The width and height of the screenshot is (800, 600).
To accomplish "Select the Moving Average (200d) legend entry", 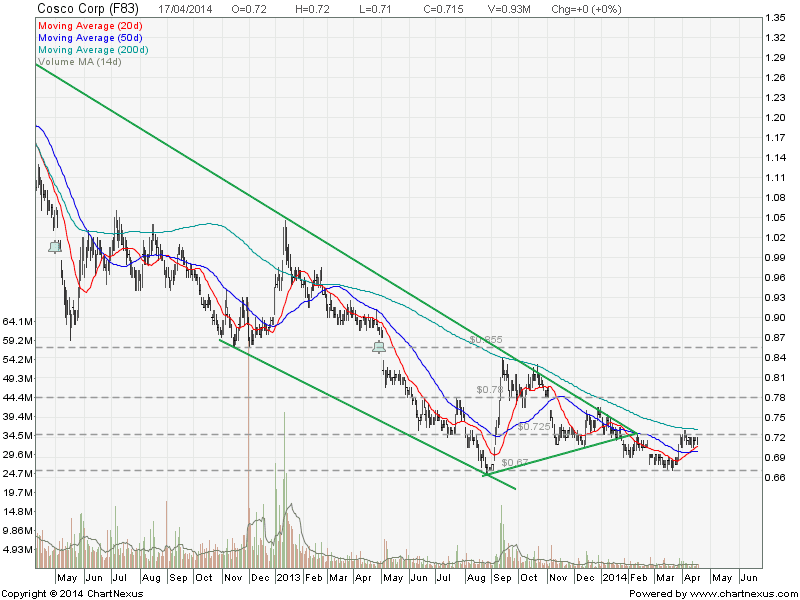I will (93, 50).
